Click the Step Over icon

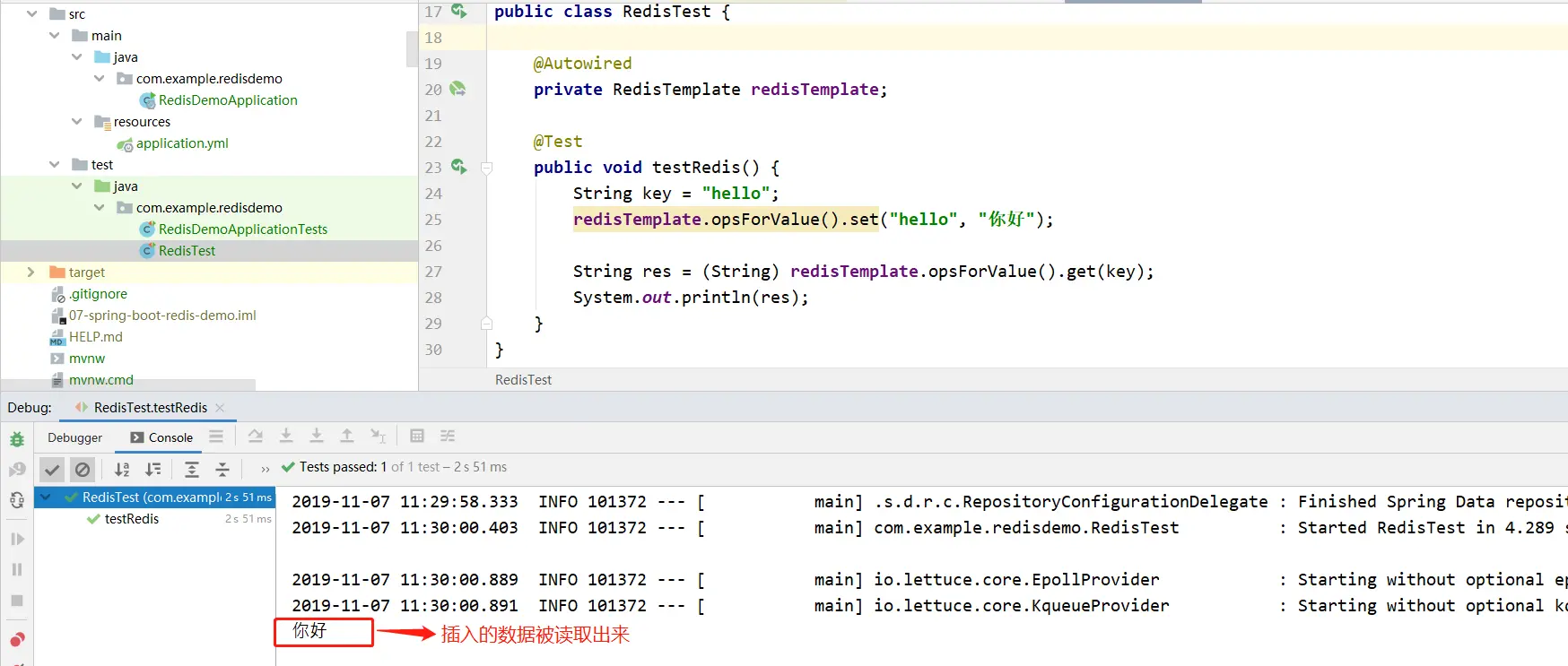256,437
